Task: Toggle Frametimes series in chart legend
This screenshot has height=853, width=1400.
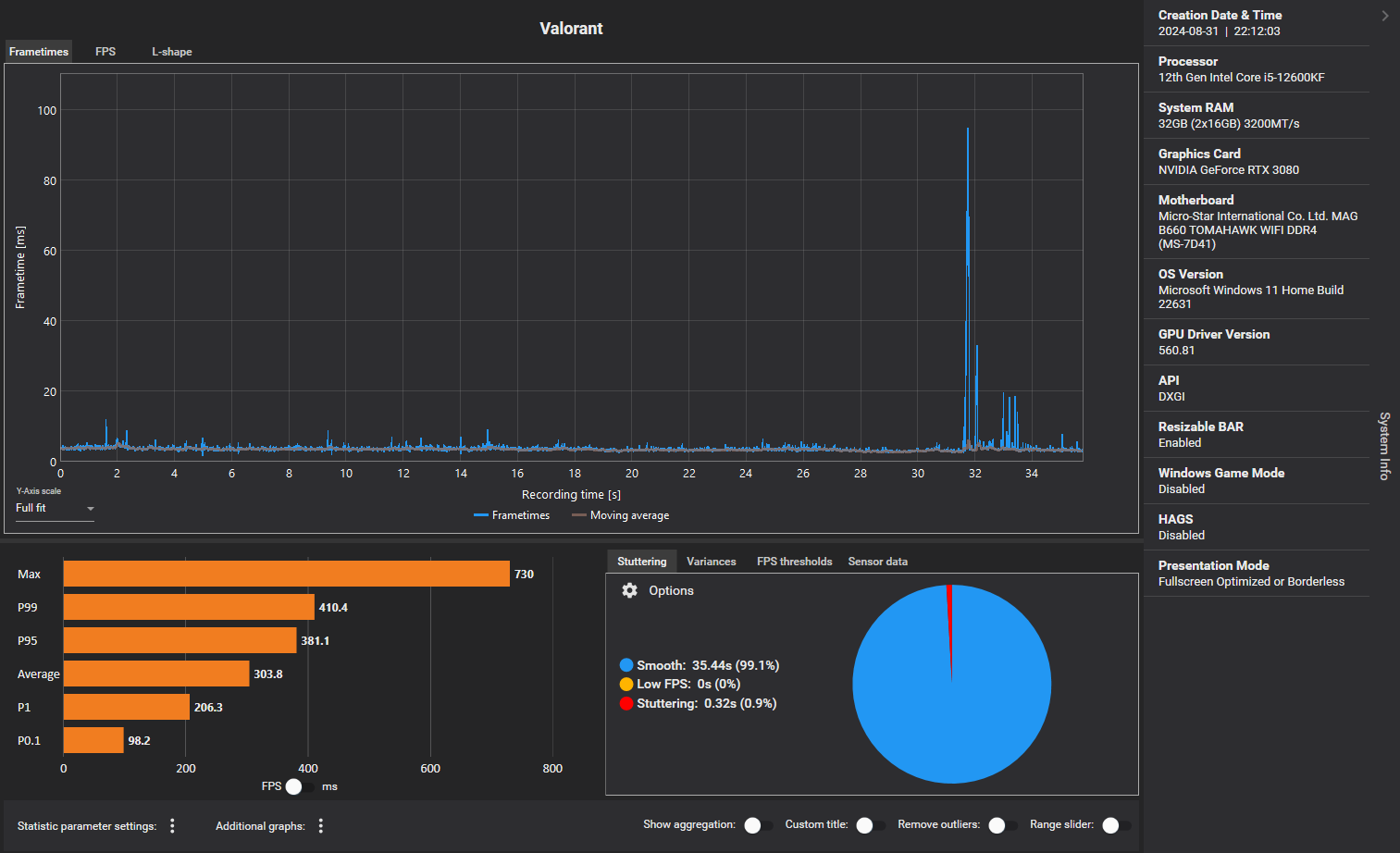Action: 512,515
